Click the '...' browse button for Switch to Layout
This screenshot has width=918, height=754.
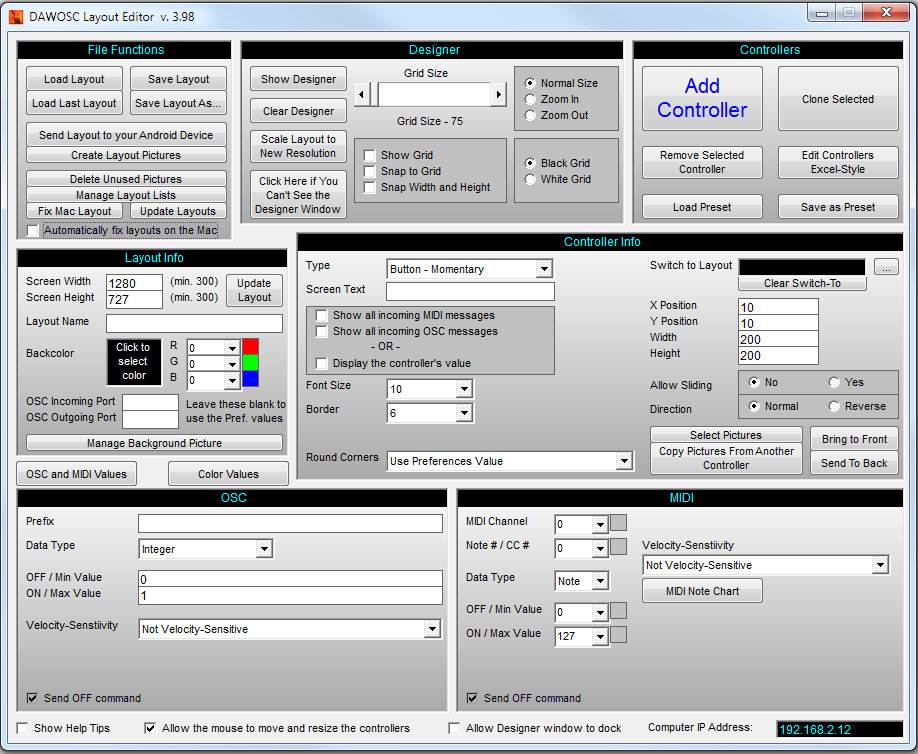pos(886,267)
